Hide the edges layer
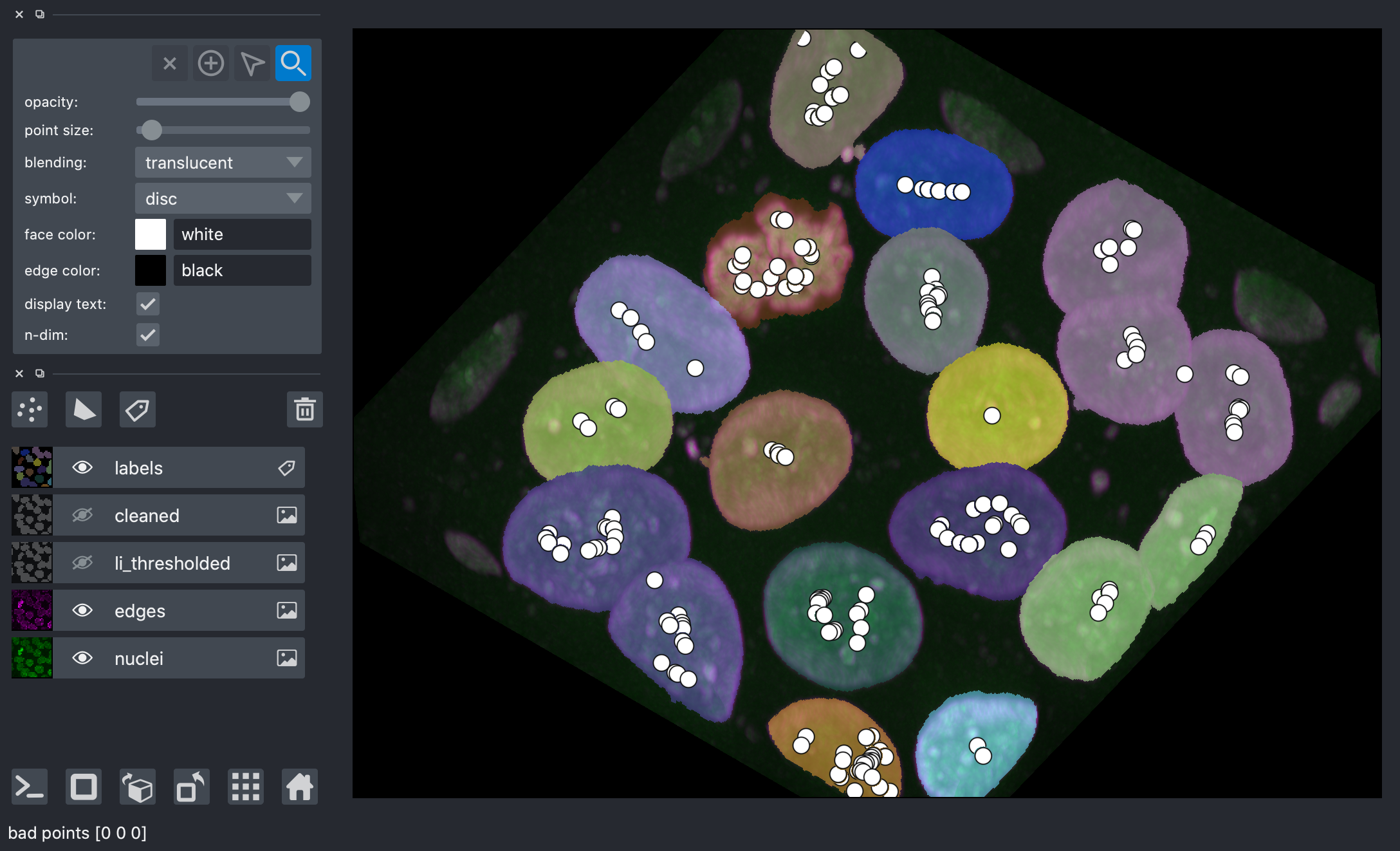Image resolution: width=1400 pixels, height=851 pixels. tap(82, 611)
